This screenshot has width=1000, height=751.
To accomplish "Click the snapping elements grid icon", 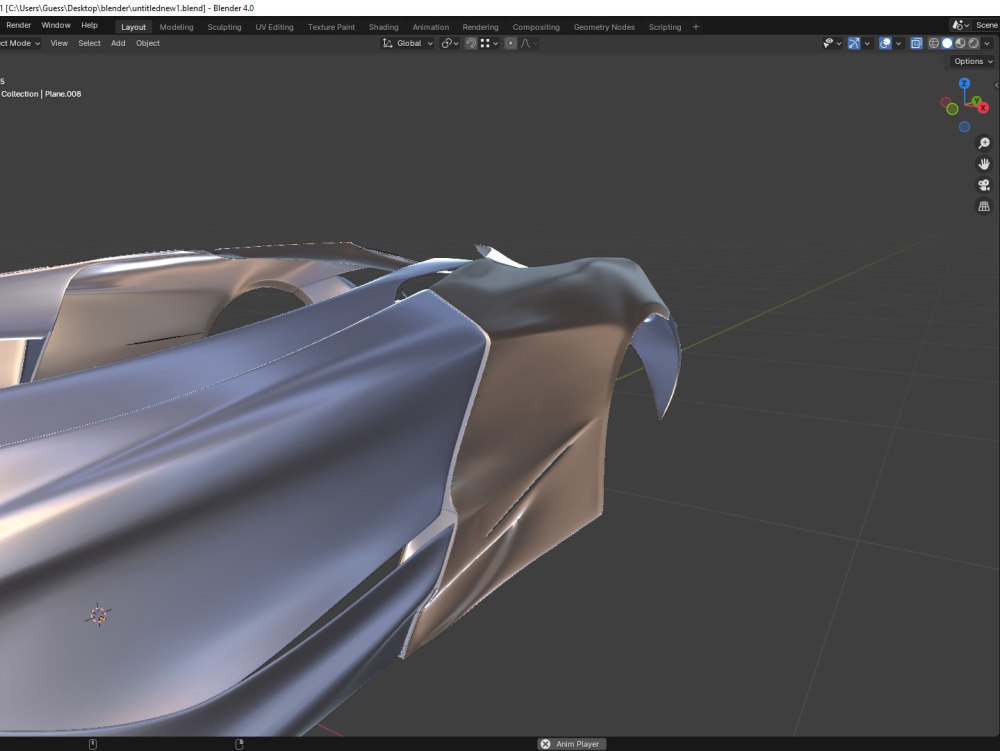I will tap(485, 43).
